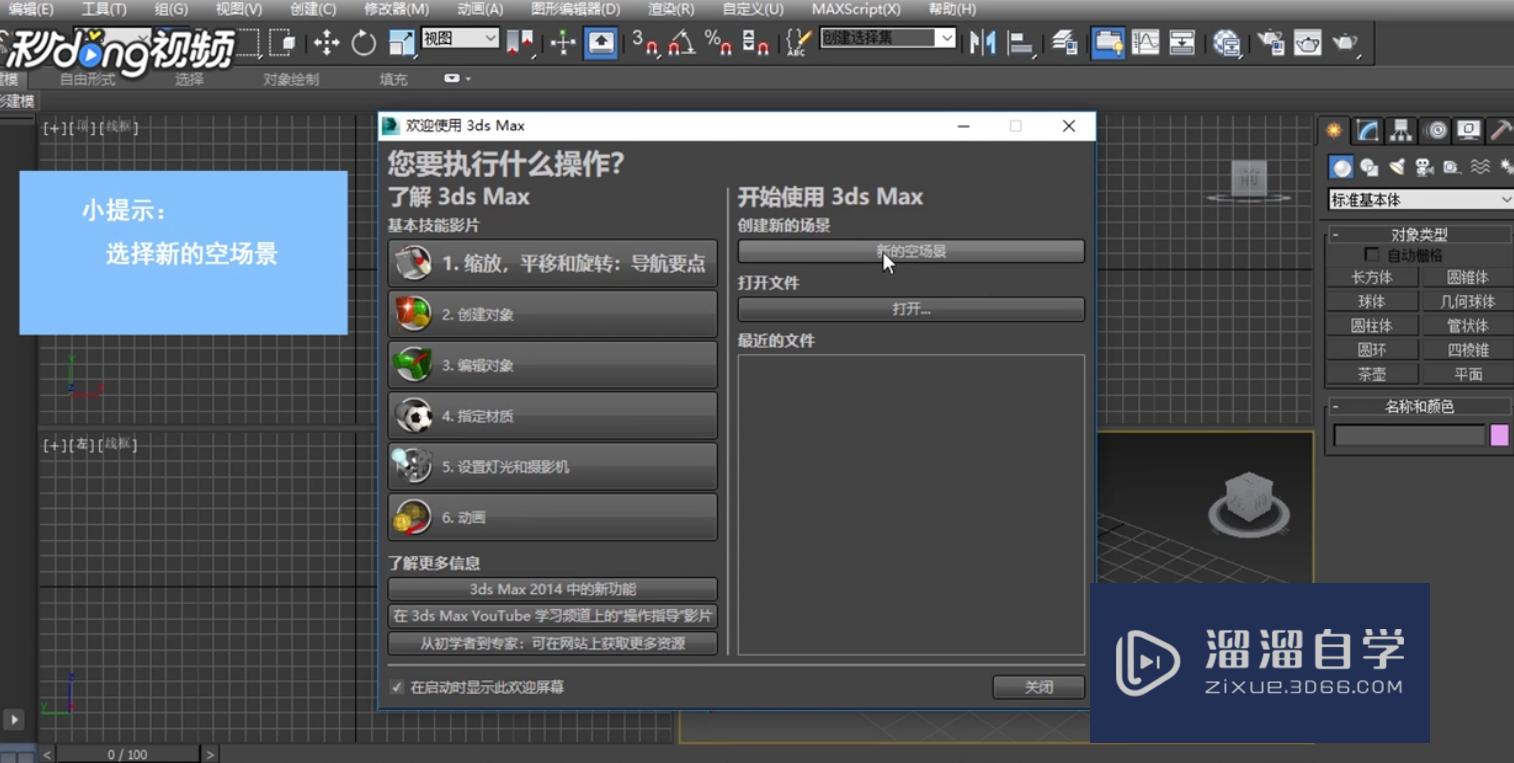The height and width of the screenshot is (763, 1514).
Task: Open the 创建选择集 dropdown
Action: (x=888, y=38)
